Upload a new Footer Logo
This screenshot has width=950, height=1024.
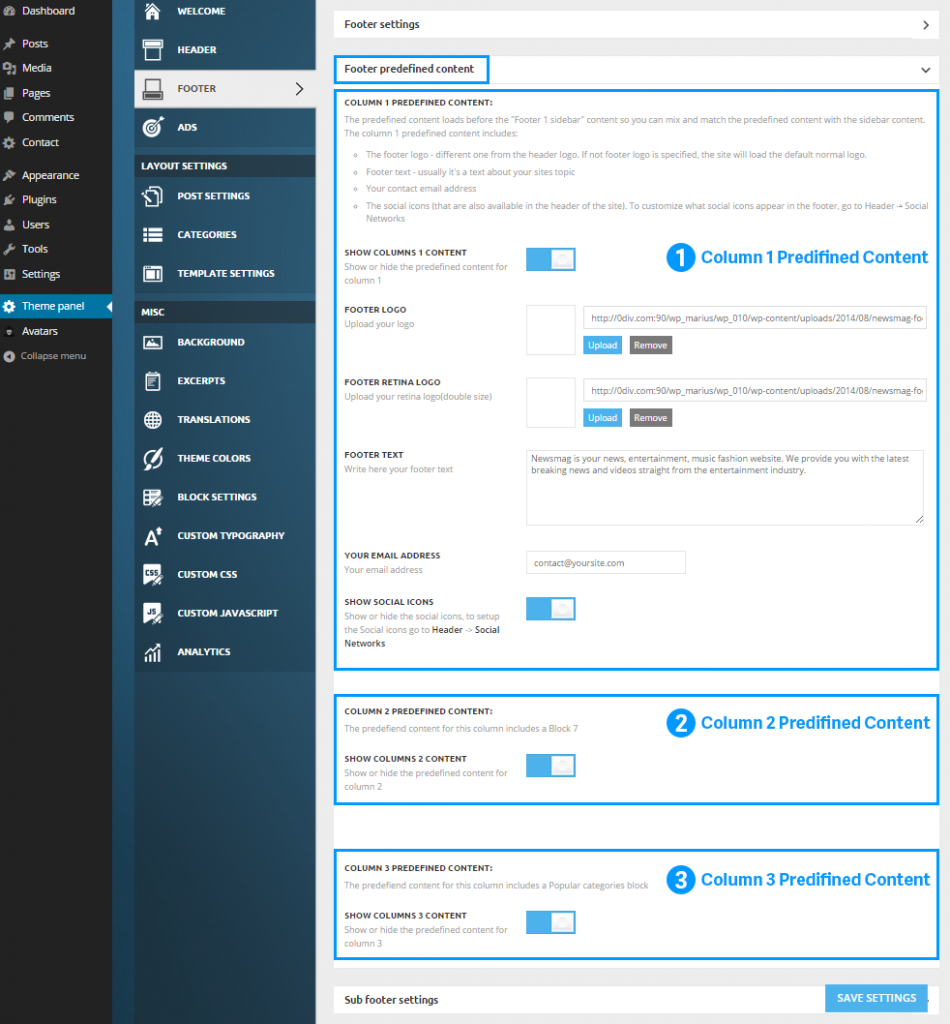tap(602, 344)
